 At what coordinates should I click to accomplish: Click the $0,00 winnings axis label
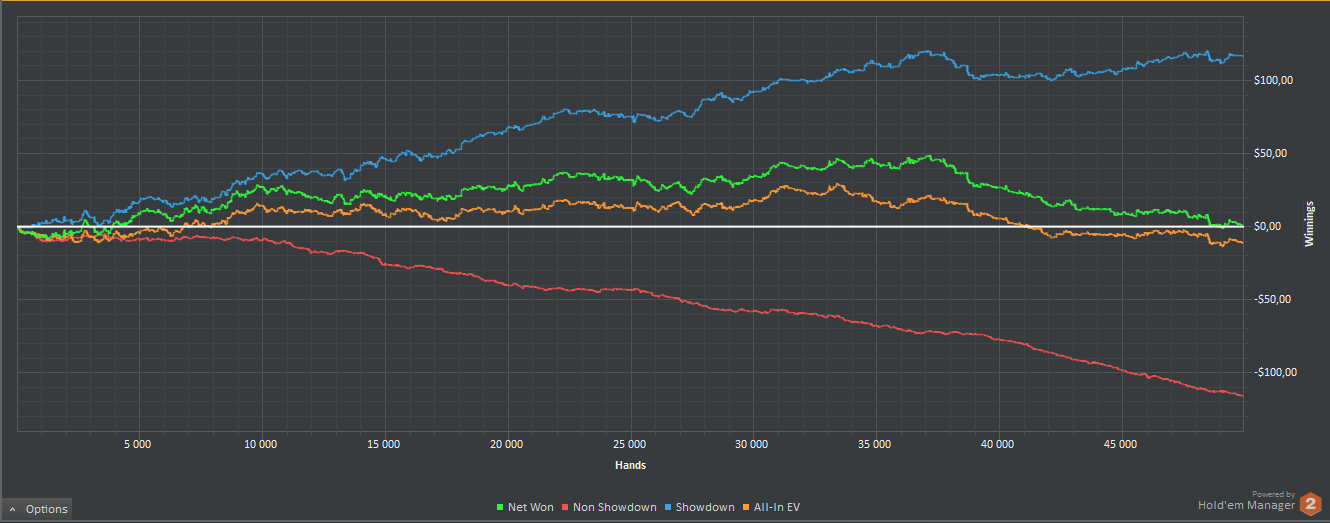[x=1267, y=226]
